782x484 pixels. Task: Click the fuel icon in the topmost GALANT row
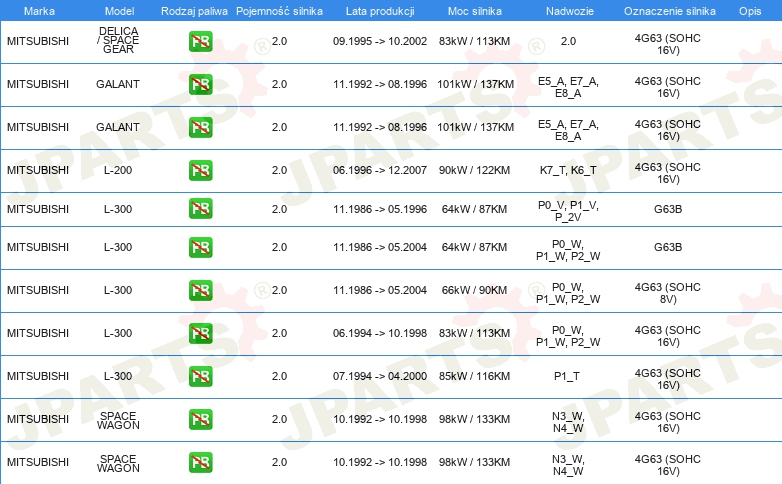coord(200,84)
